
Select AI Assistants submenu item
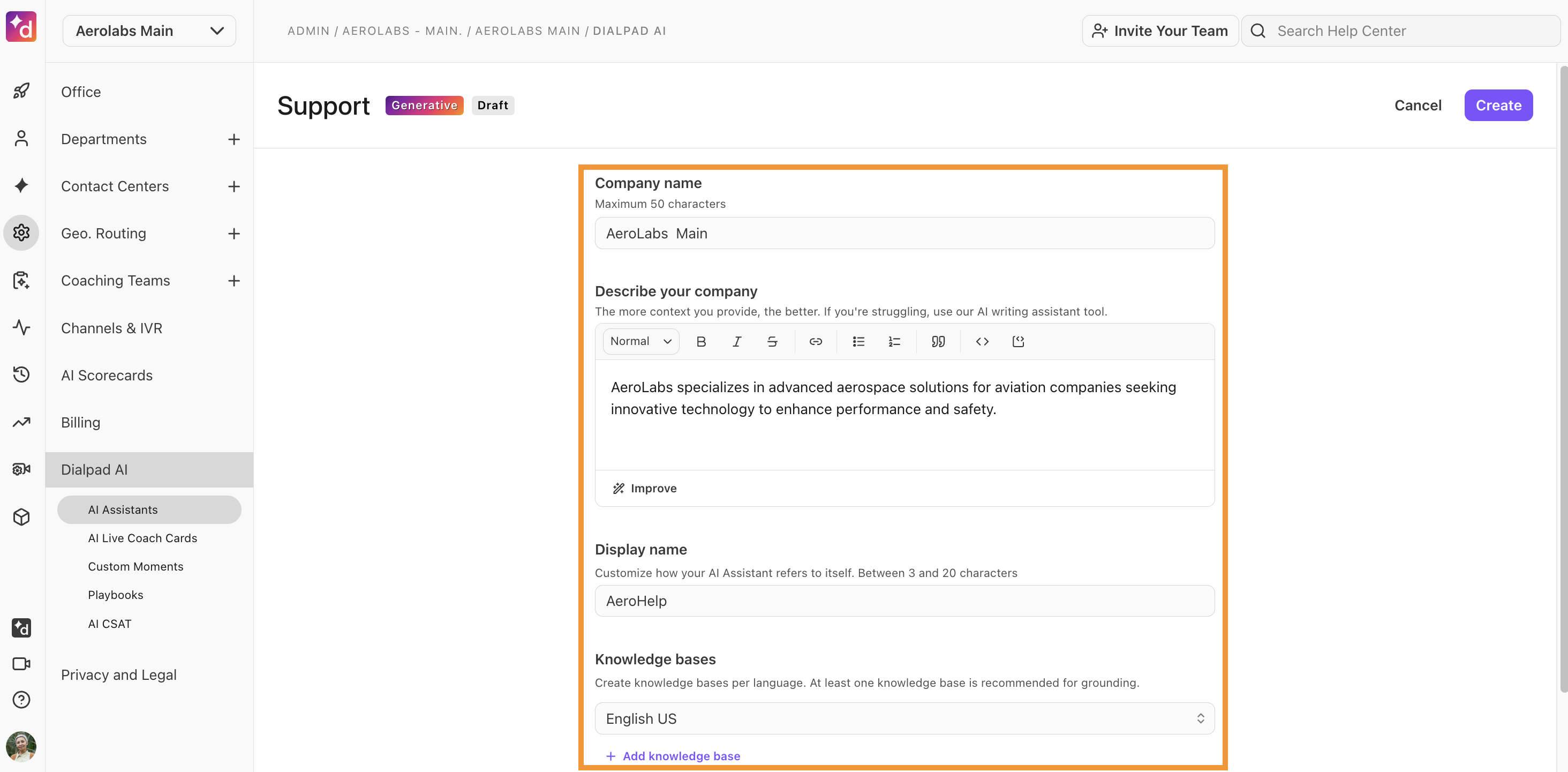(149, 509)
